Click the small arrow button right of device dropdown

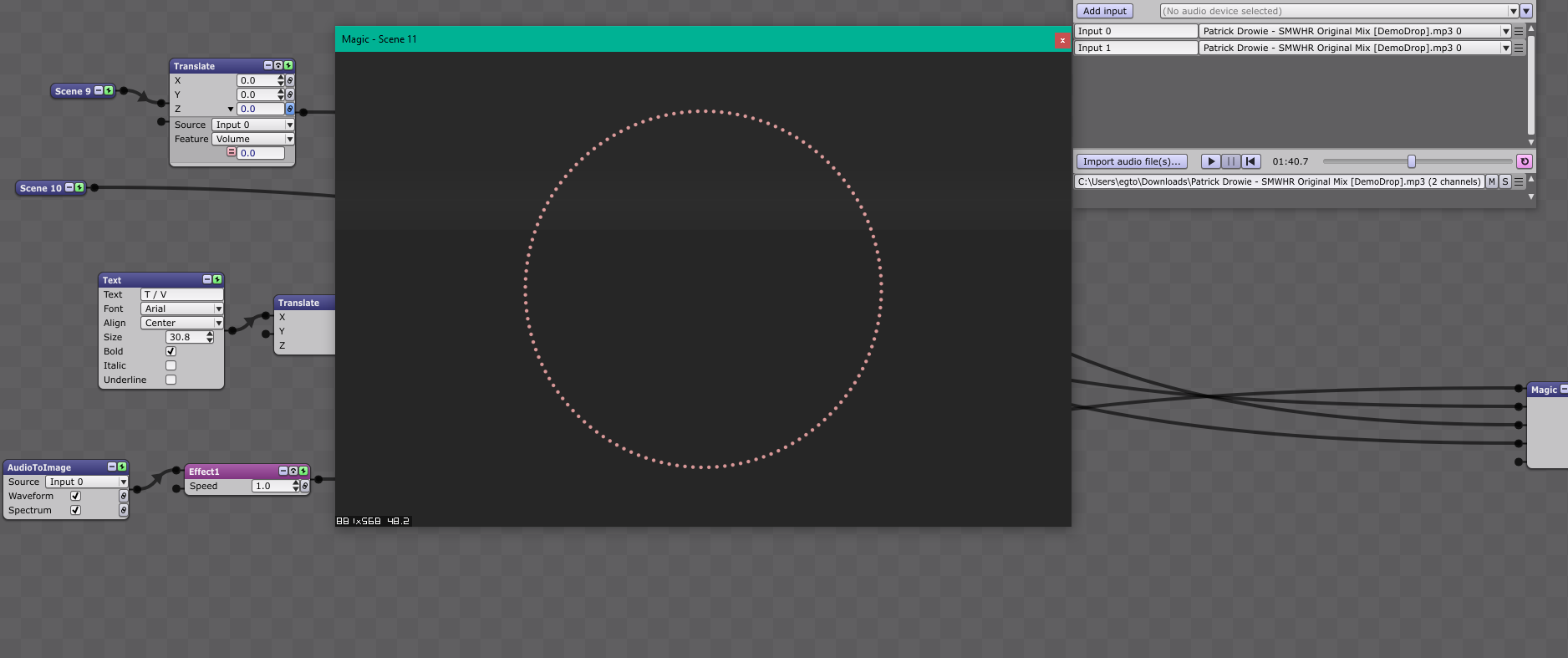(1526, 11)
